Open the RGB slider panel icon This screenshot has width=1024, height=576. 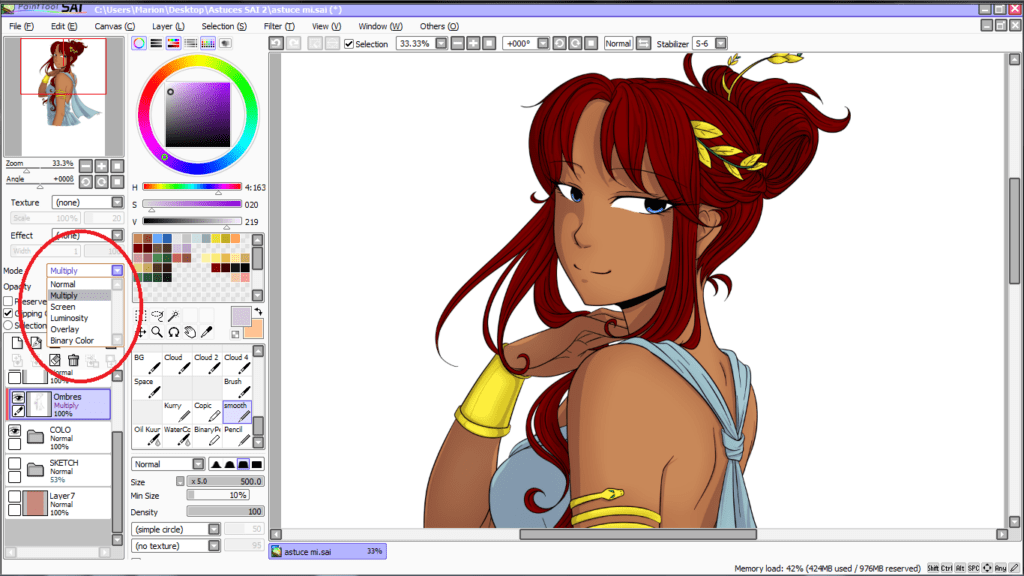click(156, 43)
